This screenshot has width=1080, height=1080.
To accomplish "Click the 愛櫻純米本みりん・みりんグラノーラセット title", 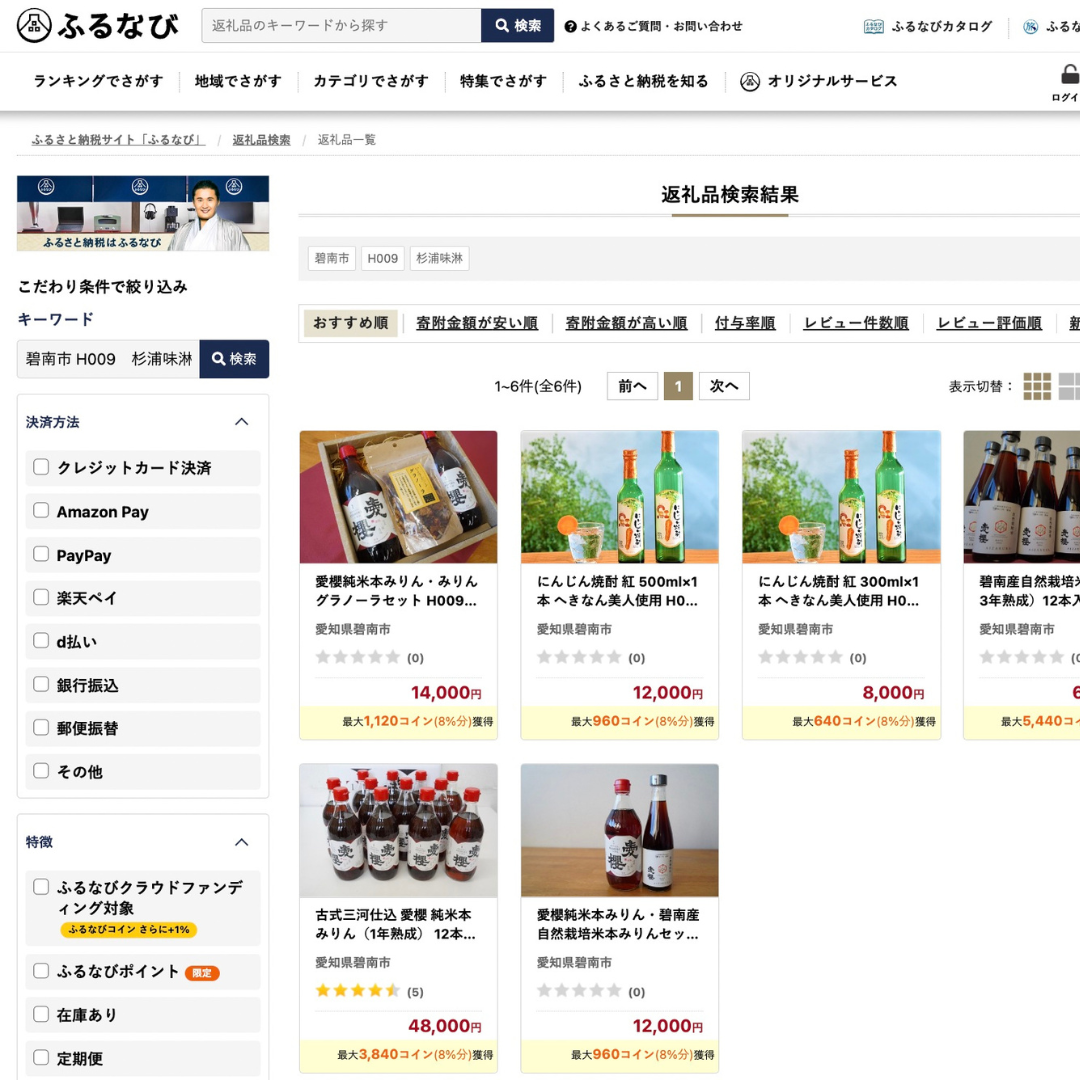I will coord(396,591).
